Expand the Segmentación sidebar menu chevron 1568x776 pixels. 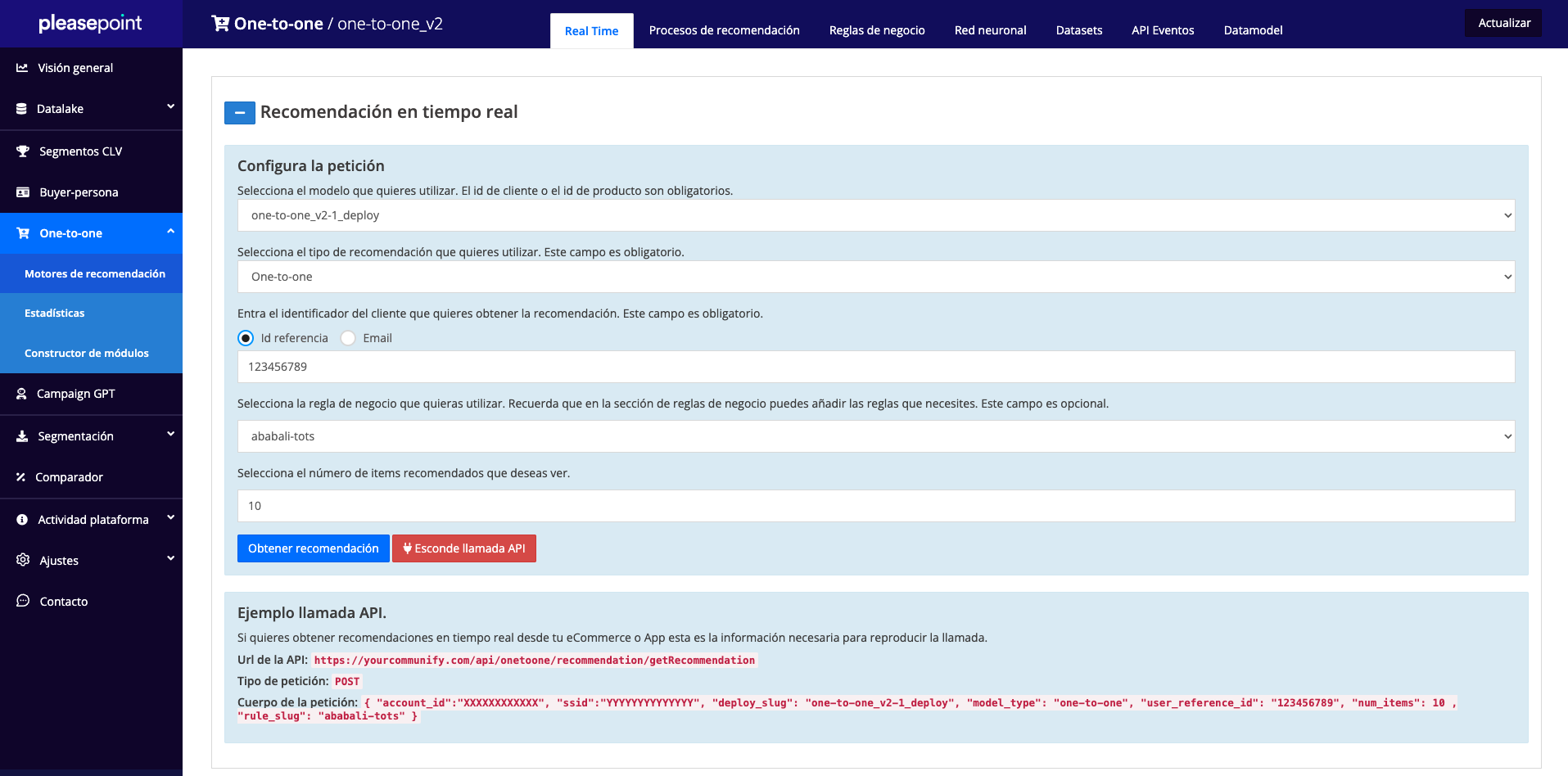click(x=170, y=435)
